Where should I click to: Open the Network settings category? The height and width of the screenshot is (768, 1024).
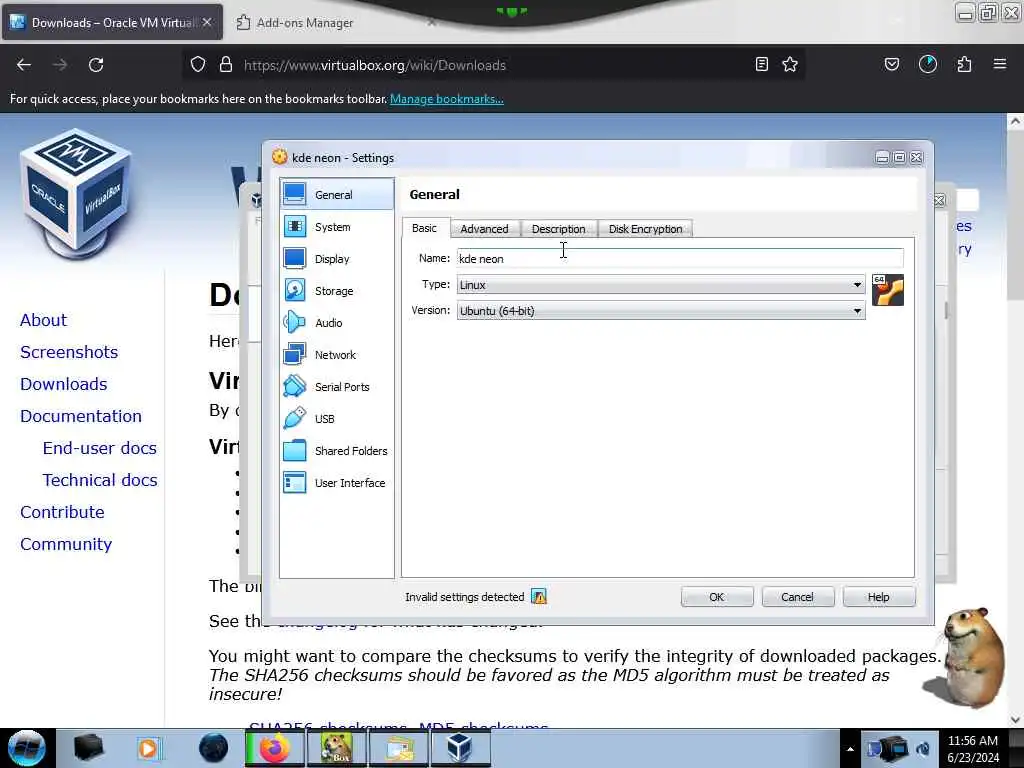[x=336, y=355]
